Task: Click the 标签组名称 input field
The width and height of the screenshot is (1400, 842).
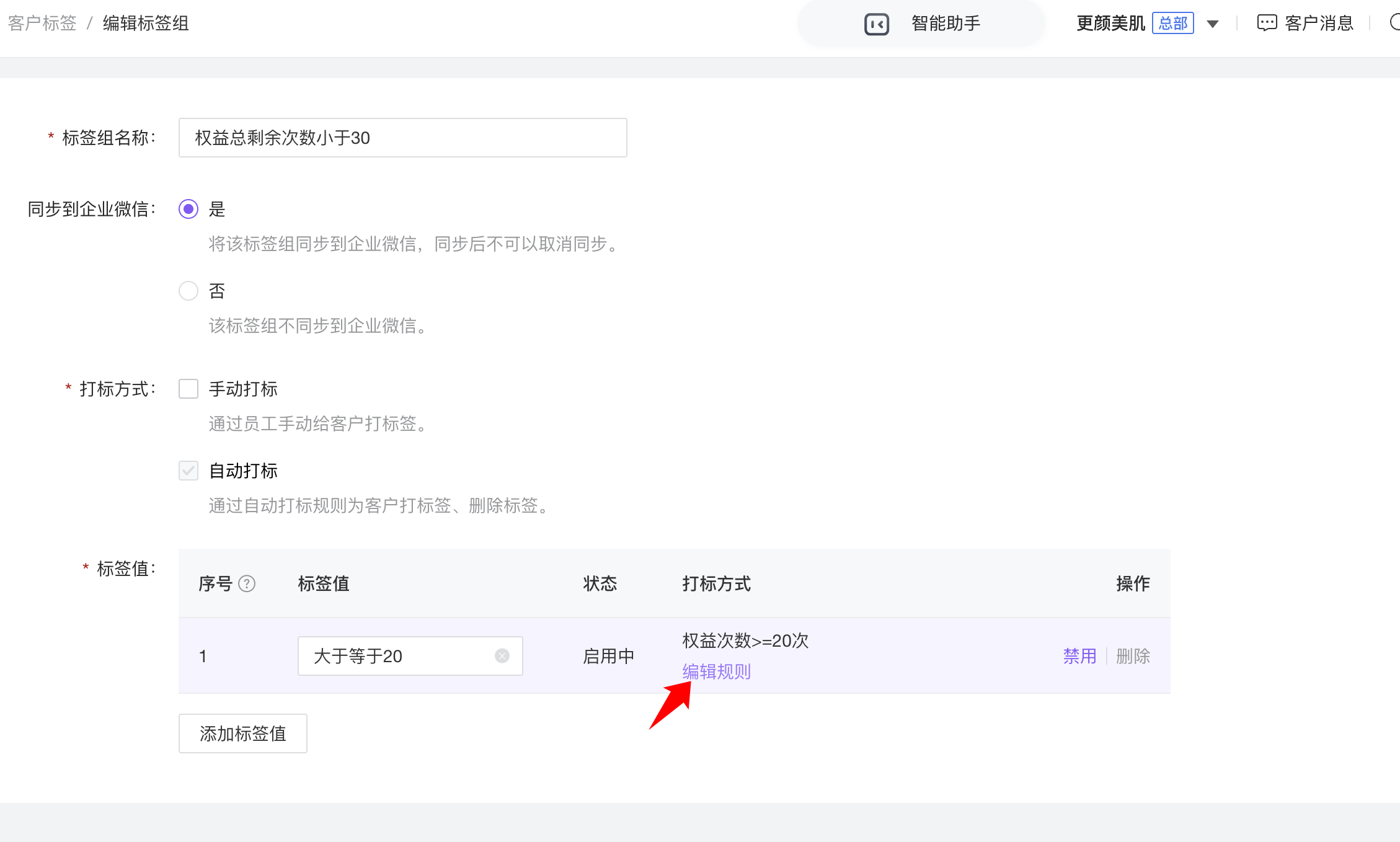Action: coord(402,138)
